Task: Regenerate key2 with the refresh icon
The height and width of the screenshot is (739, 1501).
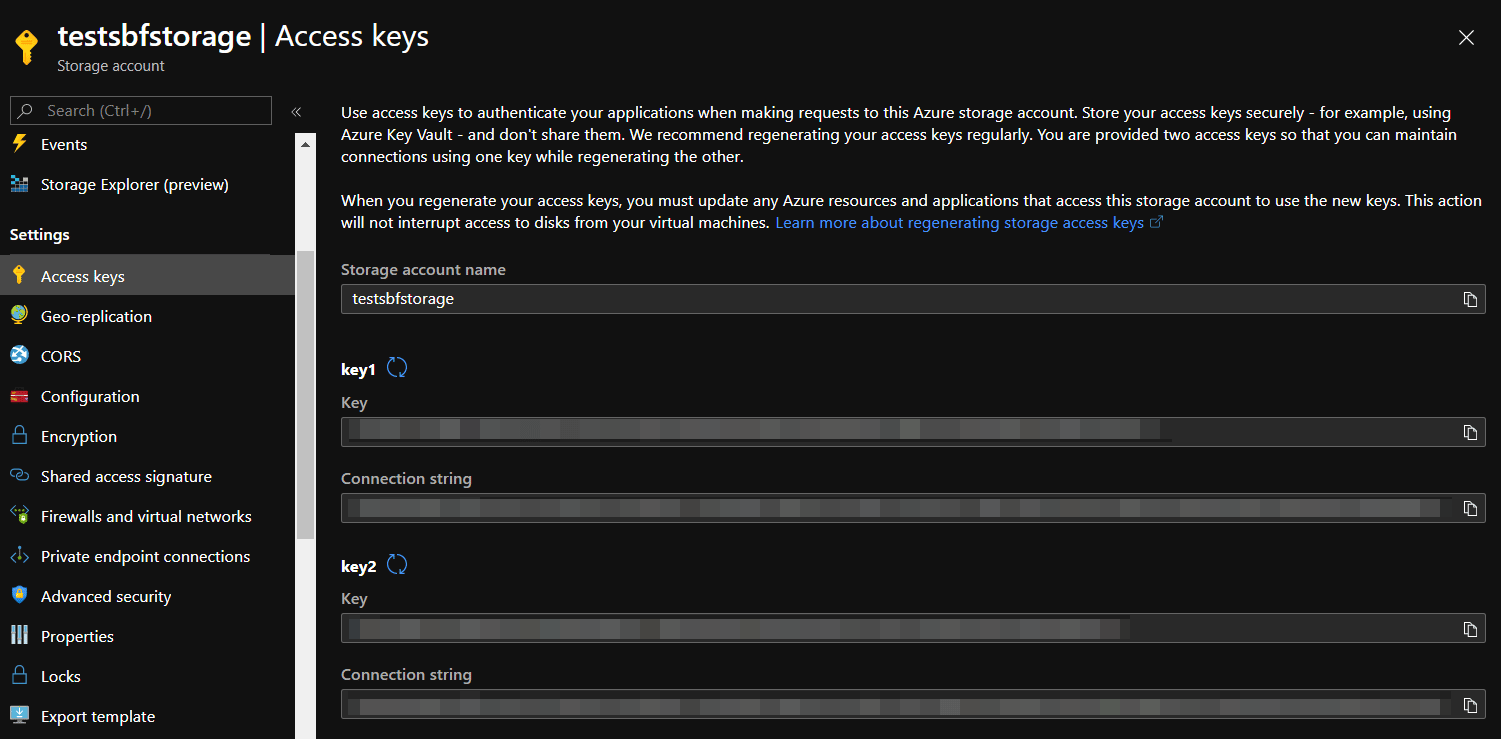Action: click(397, 564)
